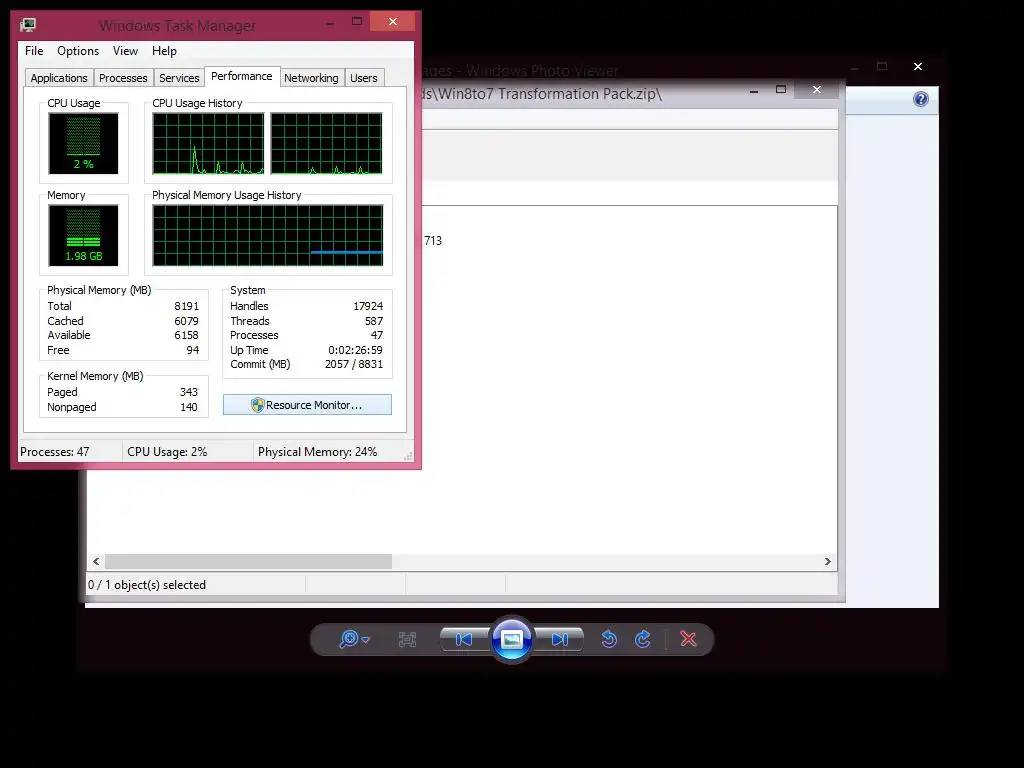This screenshot has height=768, width=1024.
Task: Go to next photo in Photo Viewer
Action: point(559,639)
